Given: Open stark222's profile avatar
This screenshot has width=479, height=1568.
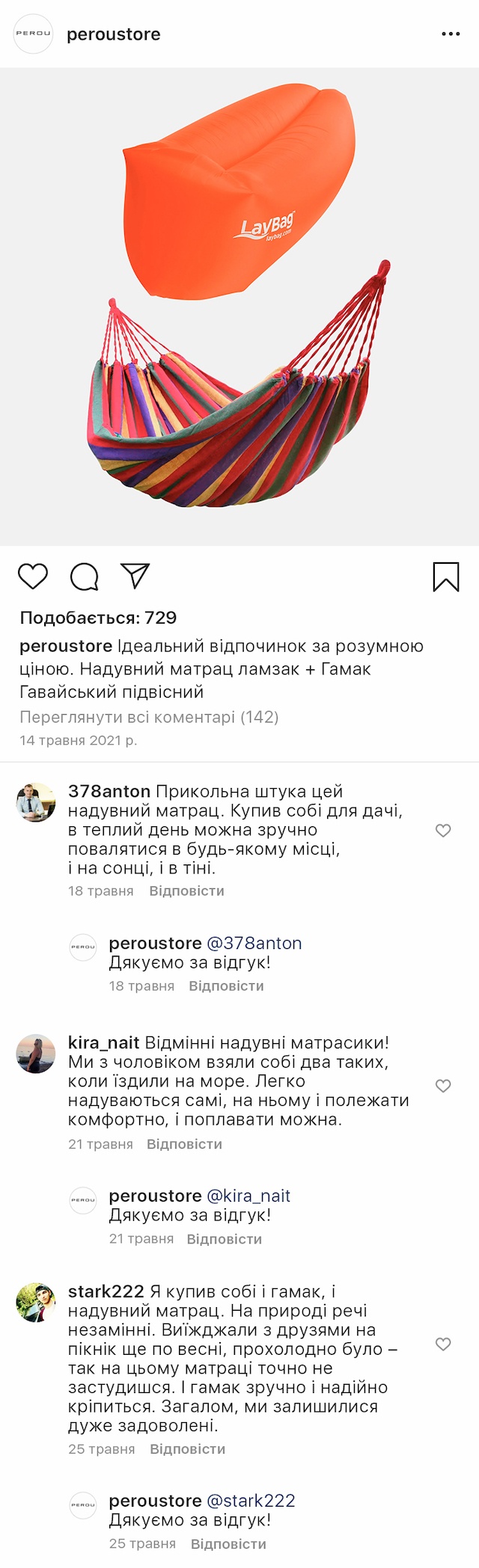Looking at the screenshot, I should 36,1303.
